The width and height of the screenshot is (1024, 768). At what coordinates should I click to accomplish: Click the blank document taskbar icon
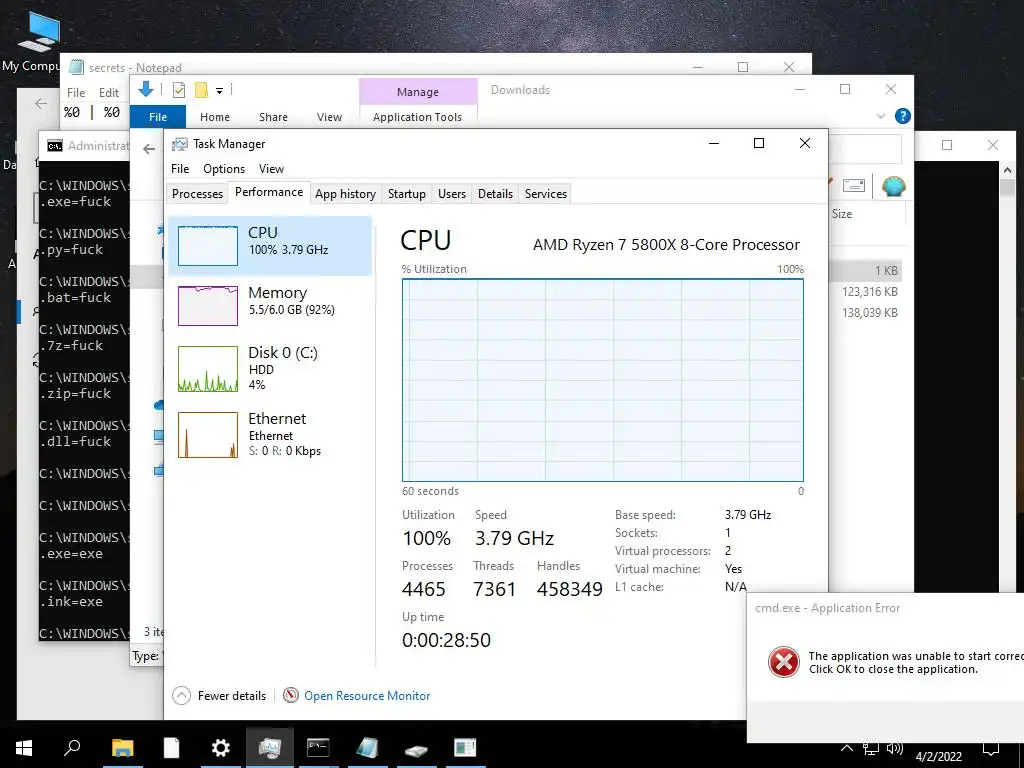click(171, 748)
